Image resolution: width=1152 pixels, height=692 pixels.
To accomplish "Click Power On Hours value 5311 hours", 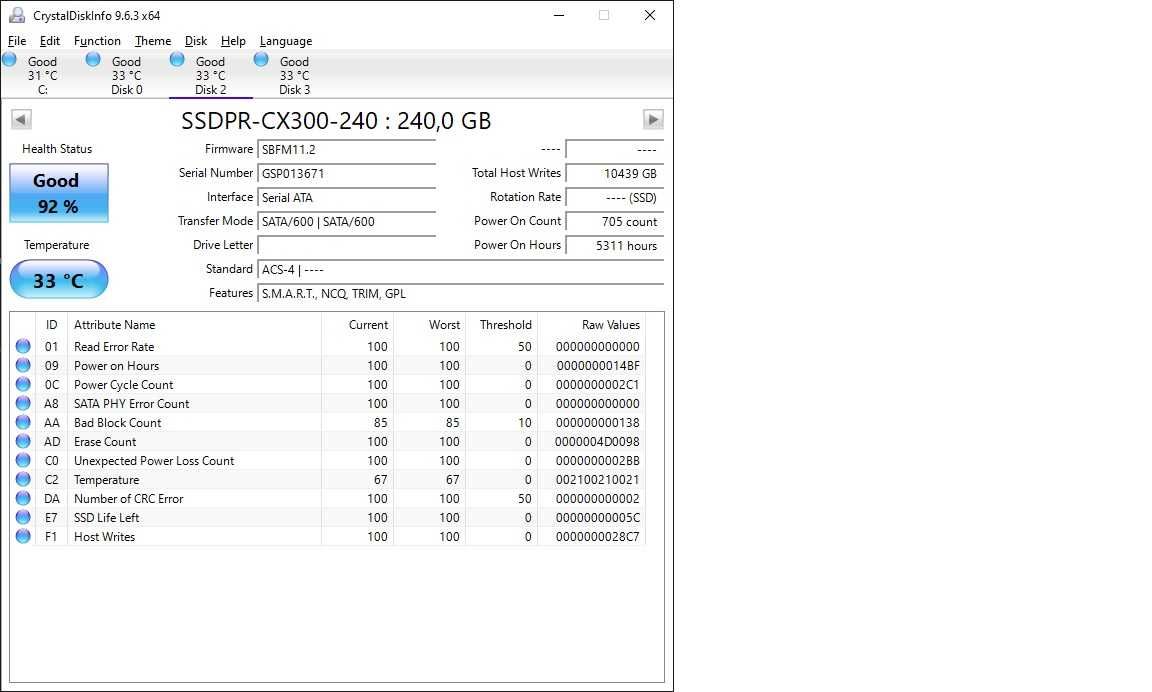I will click(x=615, y=246).
